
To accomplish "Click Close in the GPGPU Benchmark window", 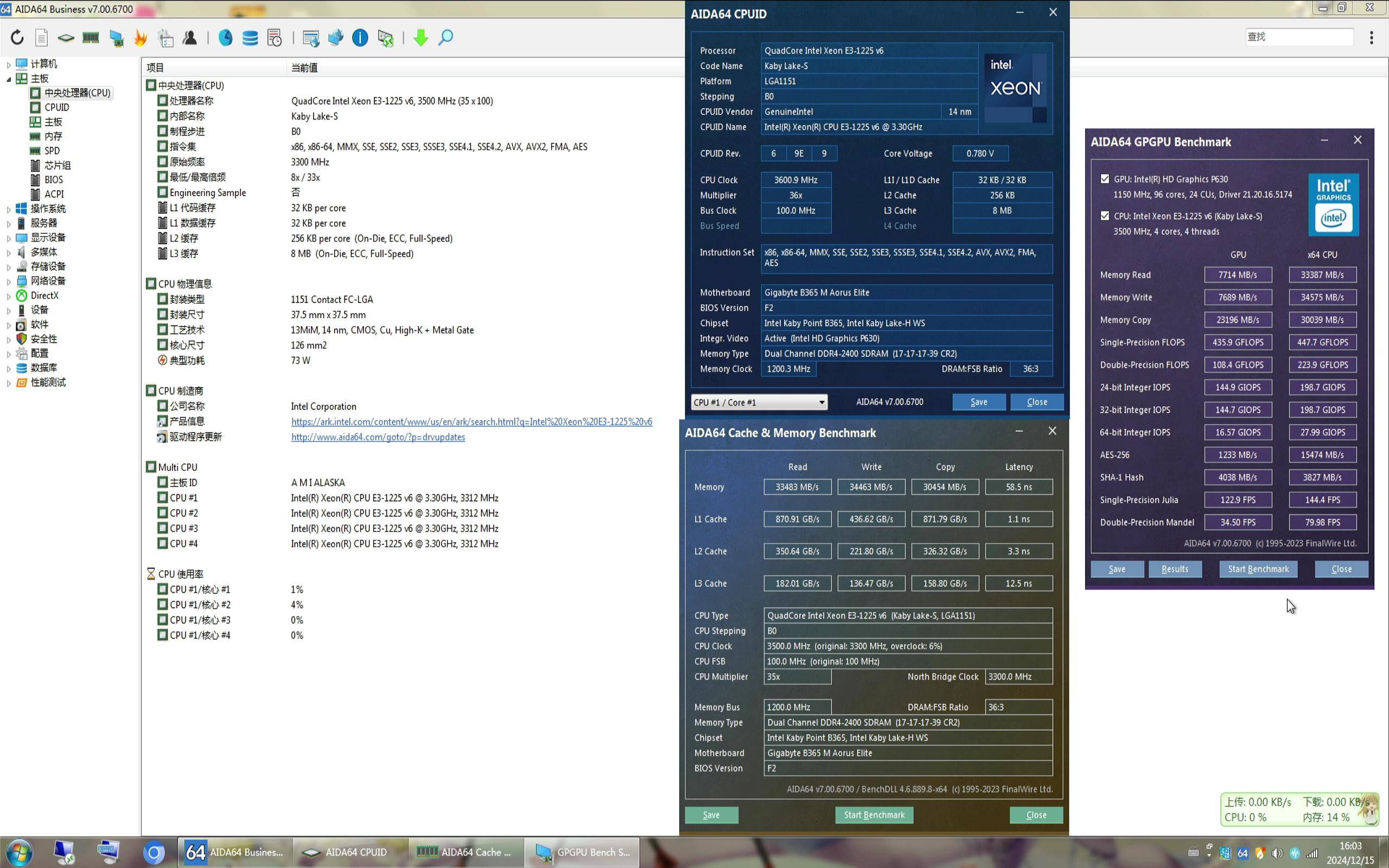I will 1341,569.
